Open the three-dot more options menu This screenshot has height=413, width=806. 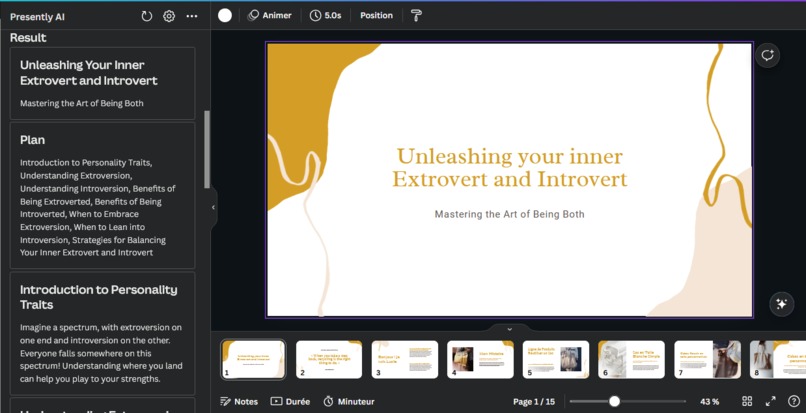(192, 16)
